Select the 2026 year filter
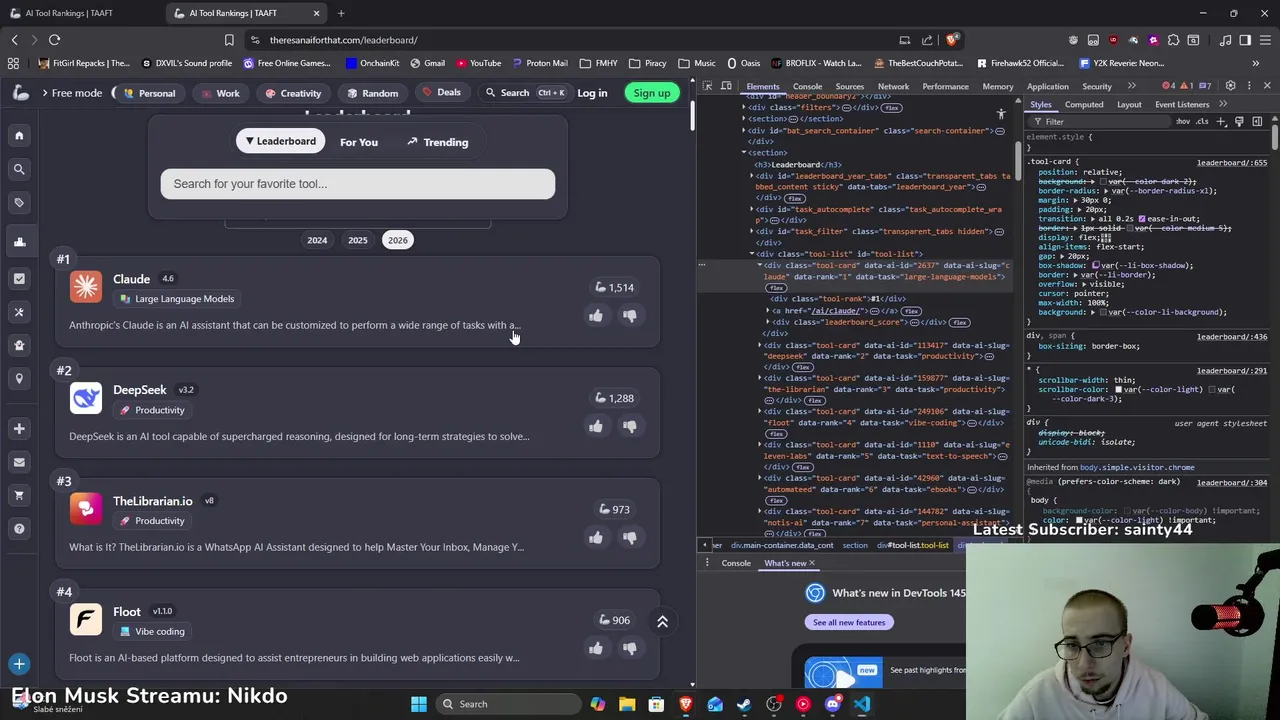 (x=398, y=240)
